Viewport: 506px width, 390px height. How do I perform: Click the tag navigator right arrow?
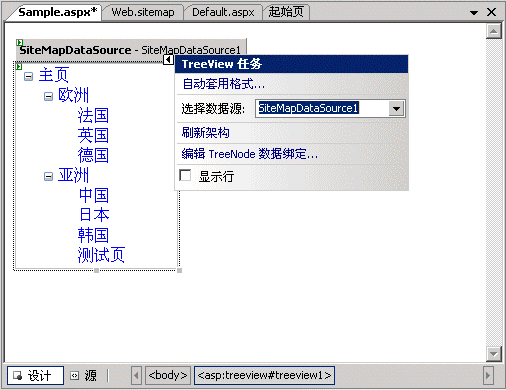(x=488, y=376)
